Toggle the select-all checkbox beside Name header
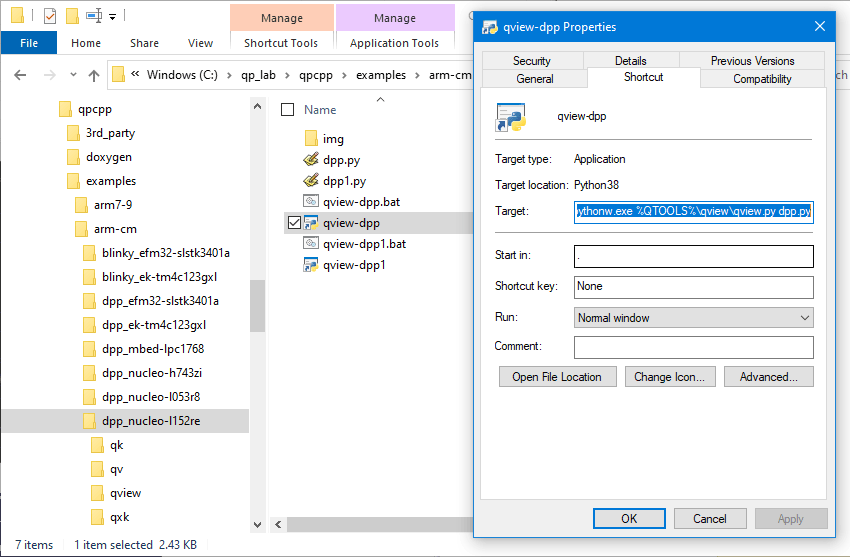 (288, 110)
